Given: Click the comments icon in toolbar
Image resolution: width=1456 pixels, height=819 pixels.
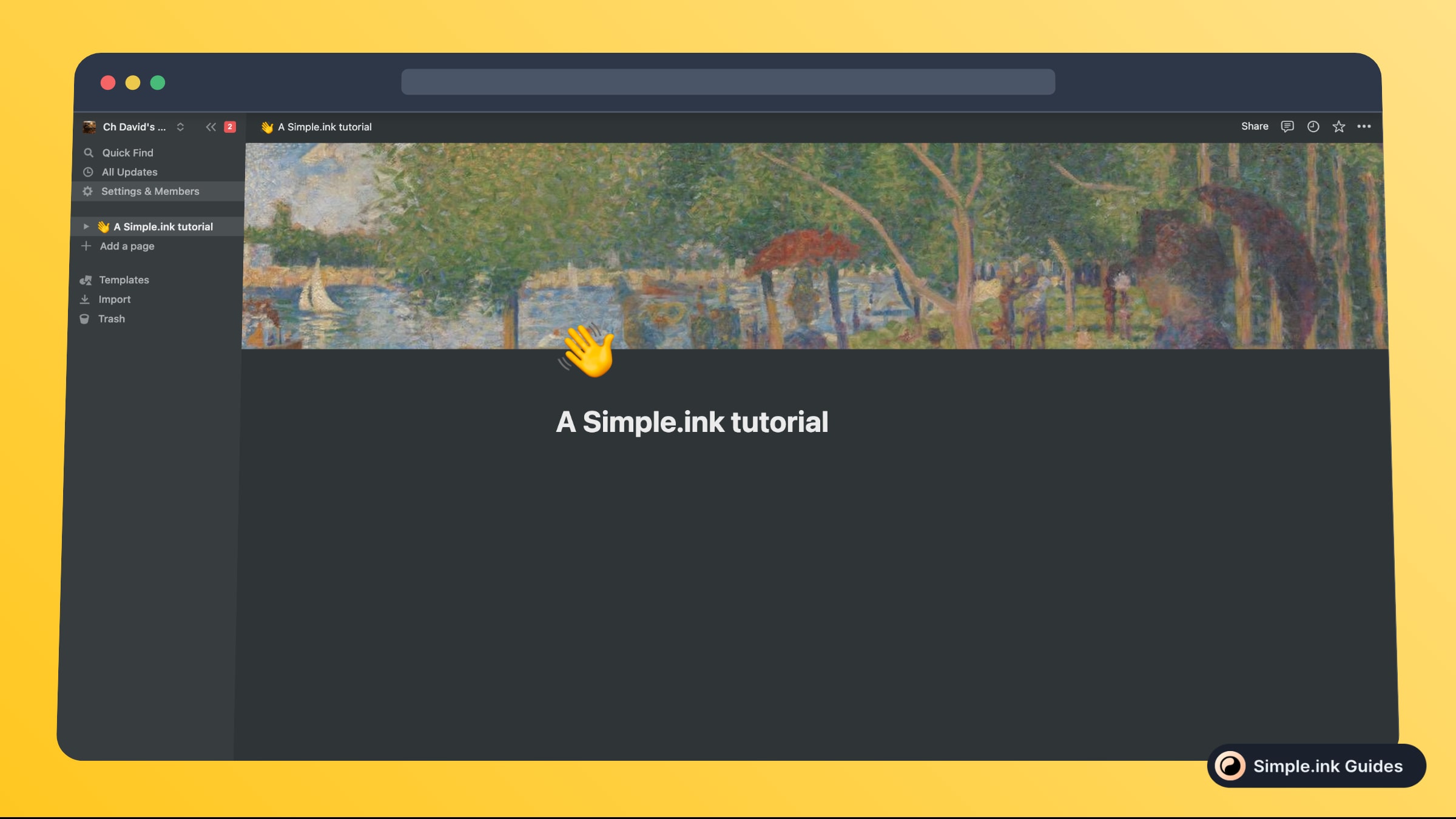Looking at the screenshot, I should tap(1288, 126).
